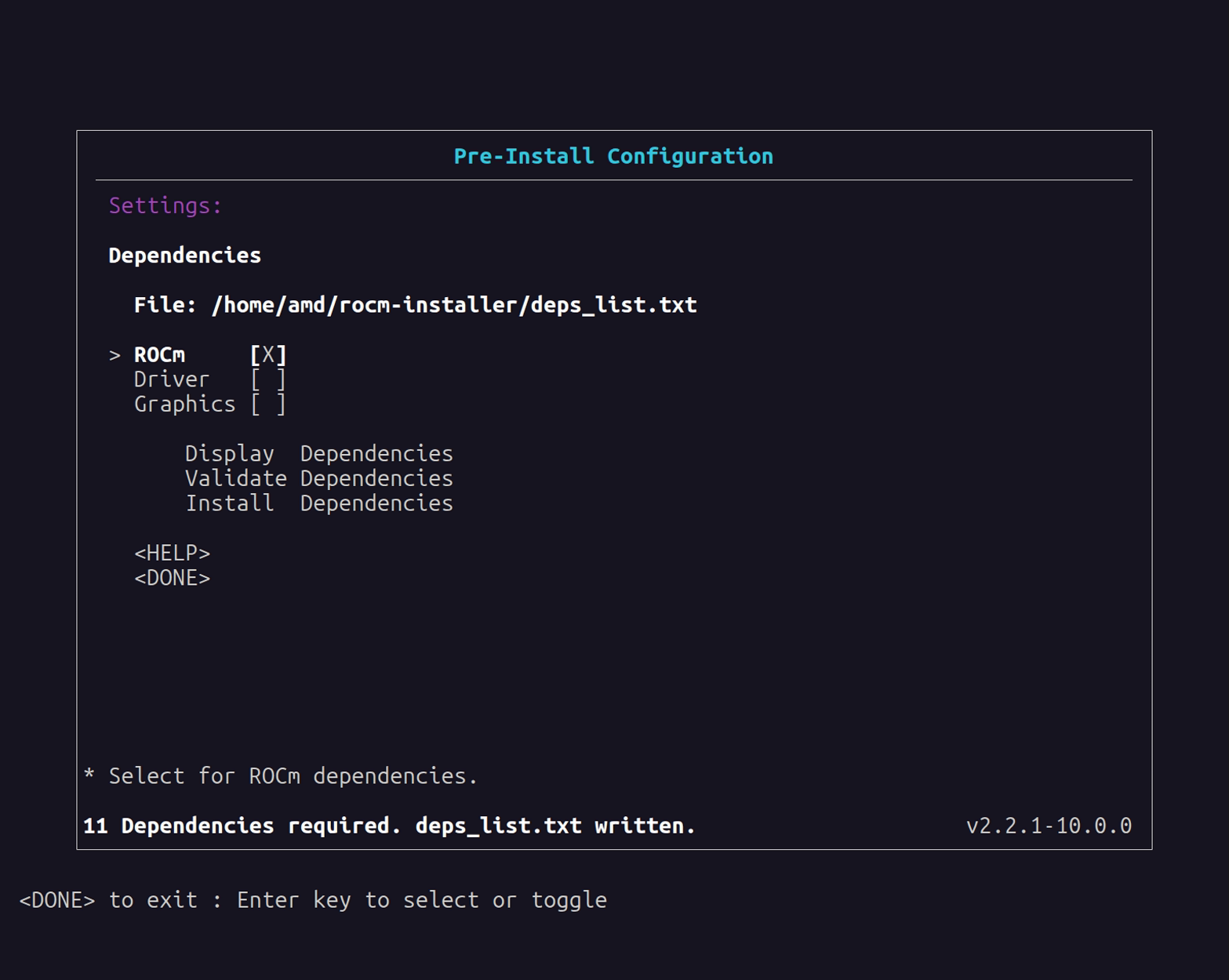This screenshot has width=1229, height=980.
Task: Select Validate Dependencies menu entry
Action: click(319, 478)
